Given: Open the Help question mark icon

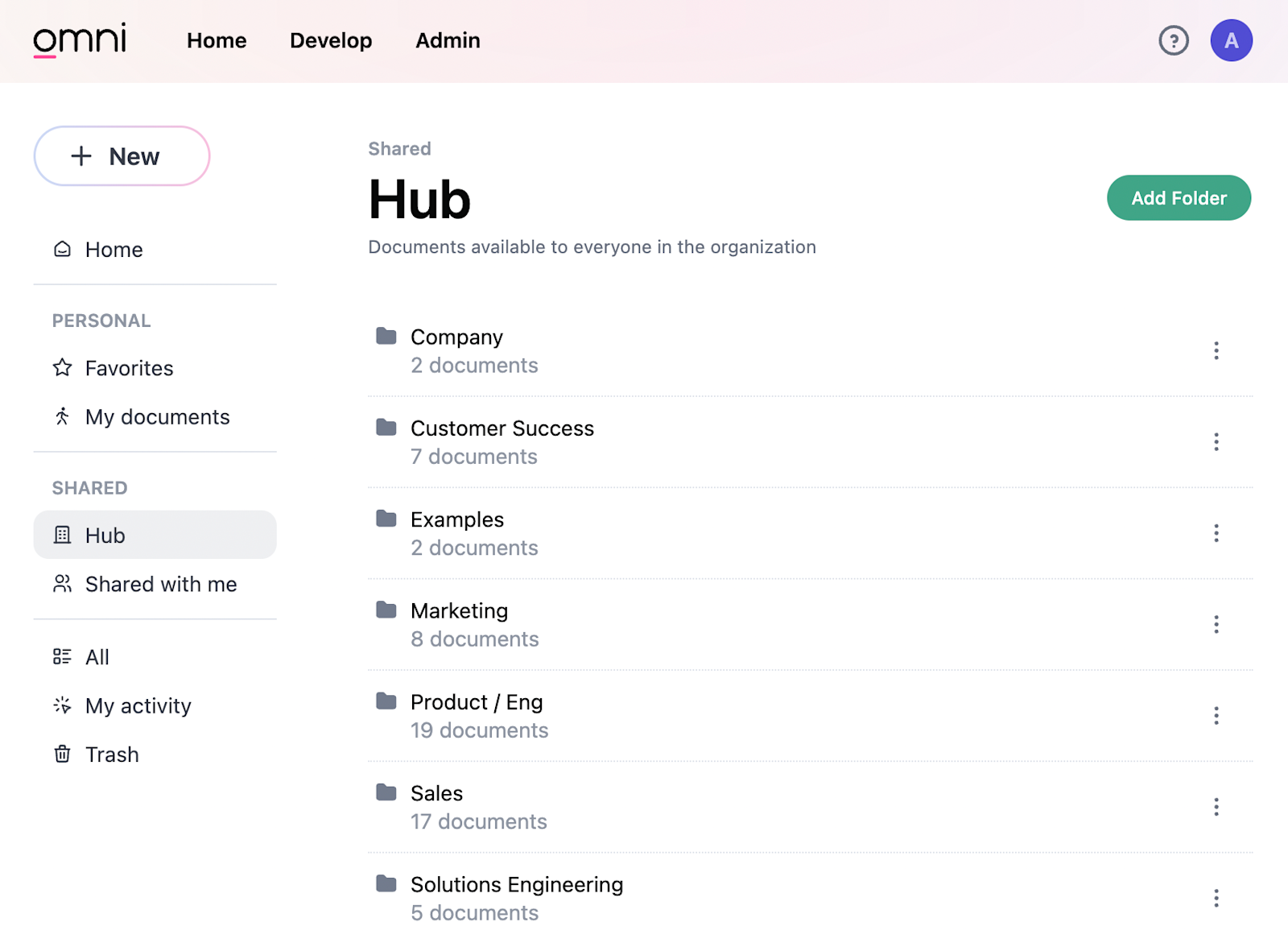Looking at the screenshot, I should (1174, 40).
